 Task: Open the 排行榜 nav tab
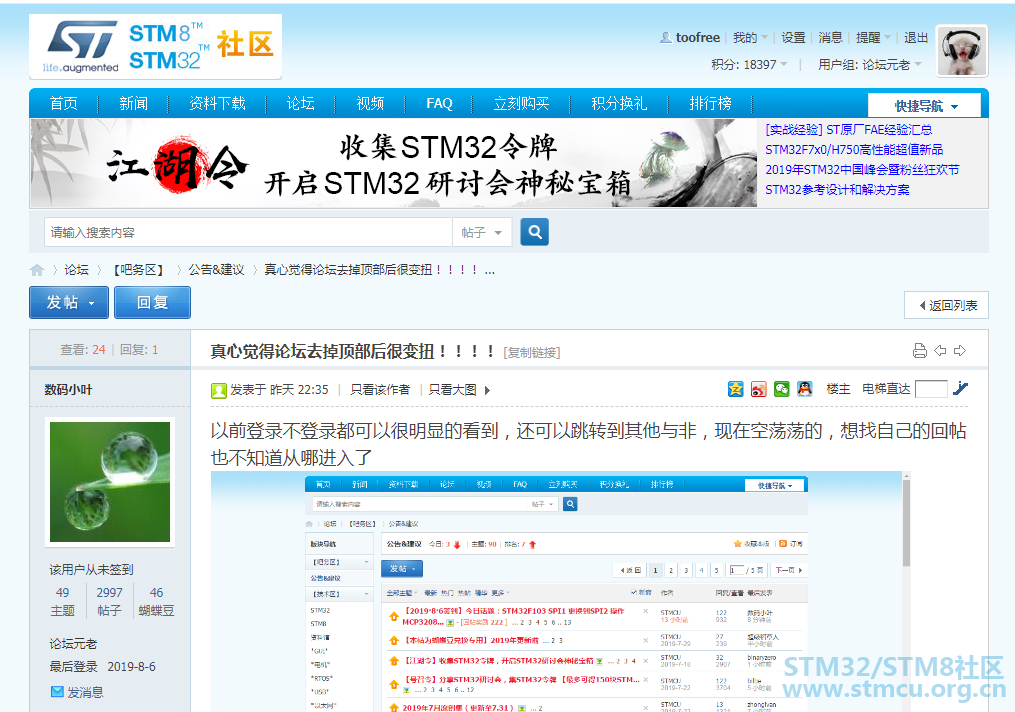(710, 104)
